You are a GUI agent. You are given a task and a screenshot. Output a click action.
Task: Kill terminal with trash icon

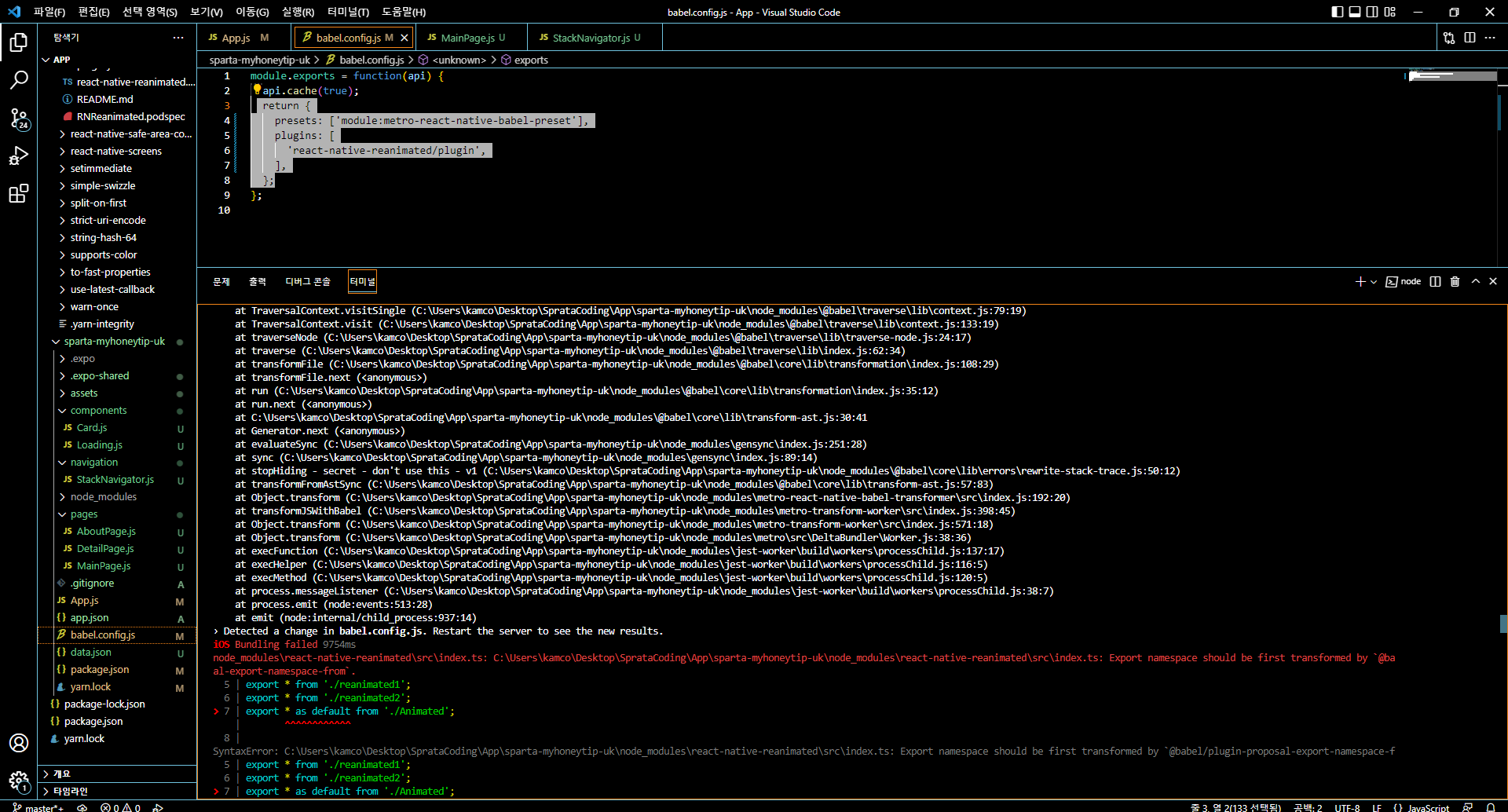[x=1455, y=282]
